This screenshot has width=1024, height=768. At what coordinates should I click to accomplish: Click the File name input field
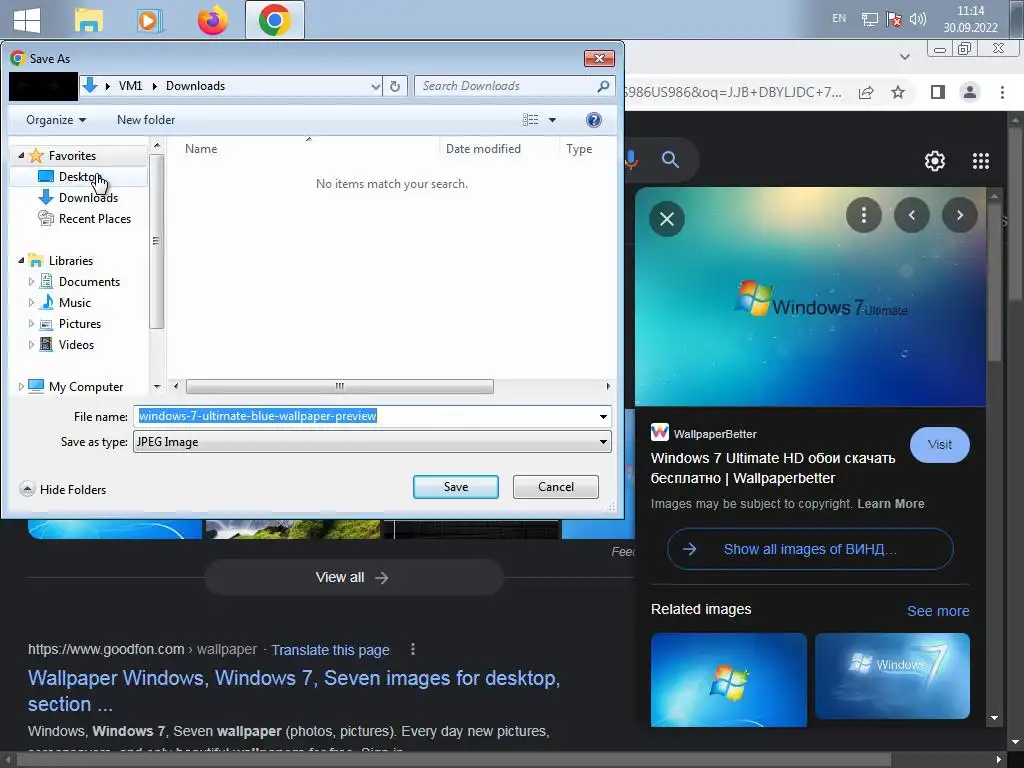(364, 416)
